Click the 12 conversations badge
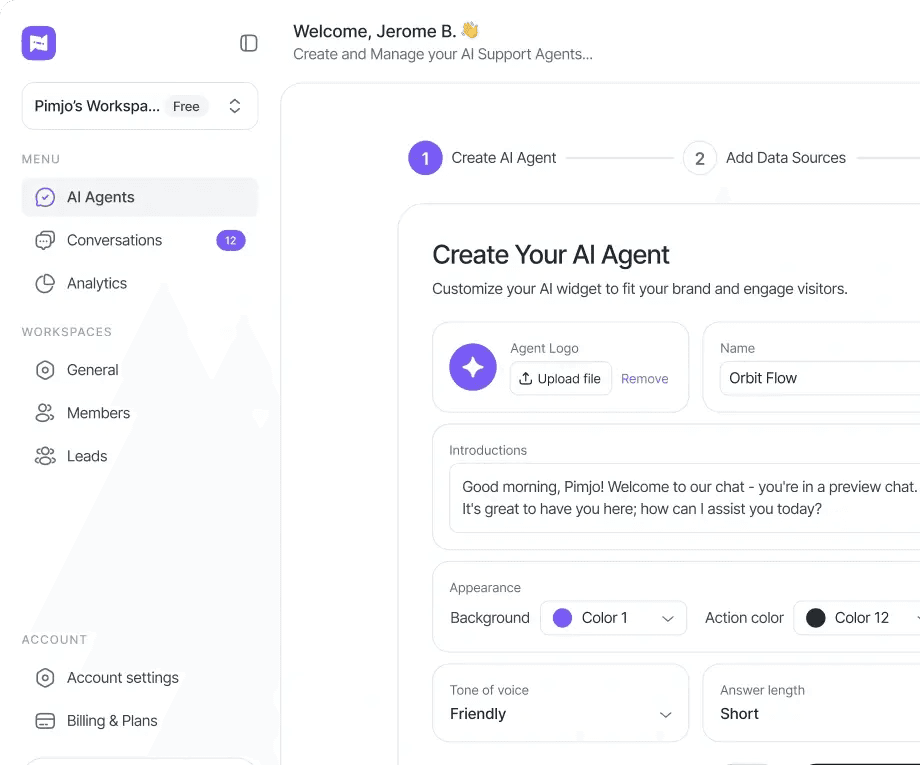The width and height of the screenshot is (920, 765). click(231, 241)
